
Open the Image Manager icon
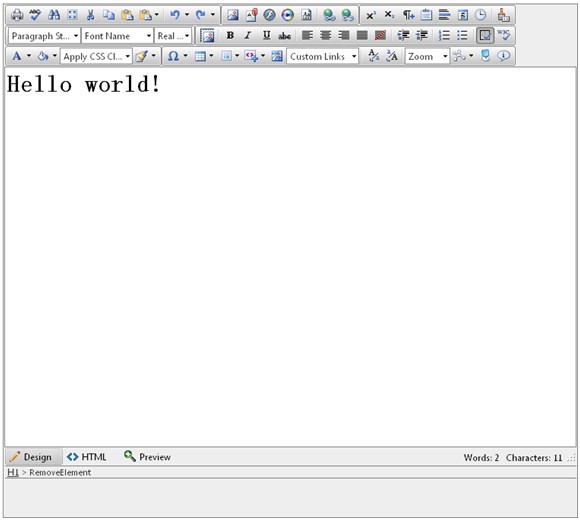pyautogui.click(x=233, y=15)
